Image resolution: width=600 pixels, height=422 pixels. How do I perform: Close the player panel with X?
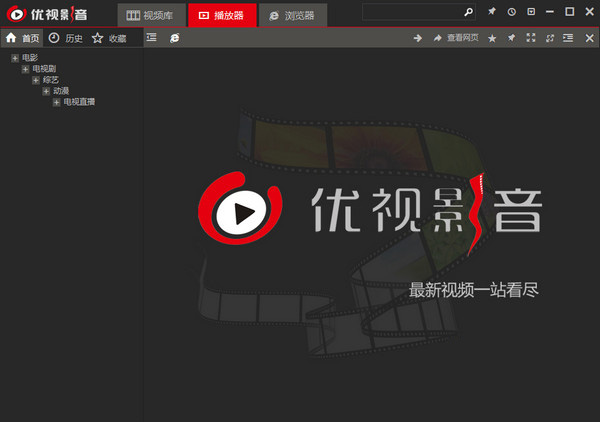[x=590, y=38]
